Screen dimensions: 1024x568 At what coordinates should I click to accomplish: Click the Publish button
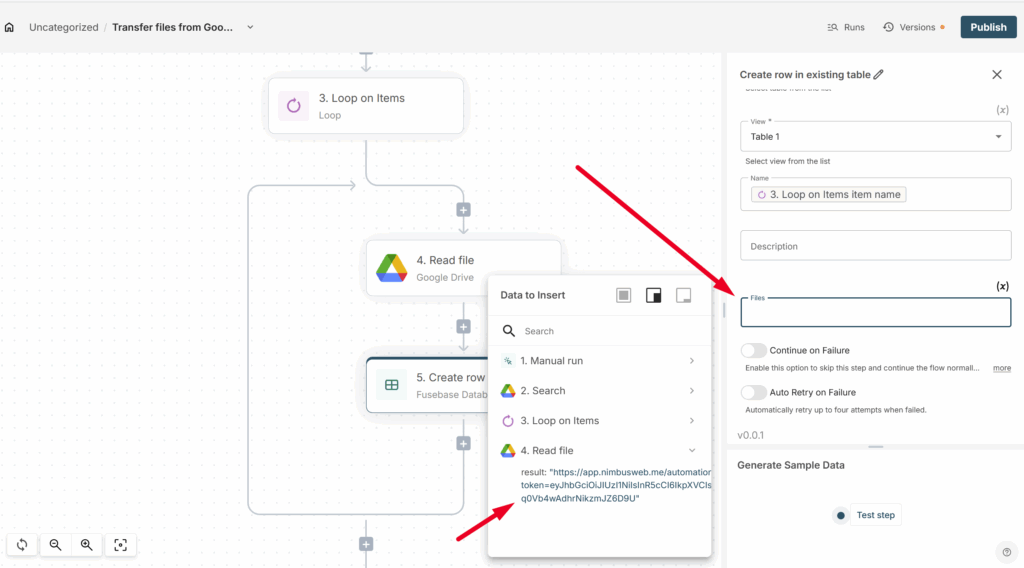pyautogui.click(x=988, y=27)
